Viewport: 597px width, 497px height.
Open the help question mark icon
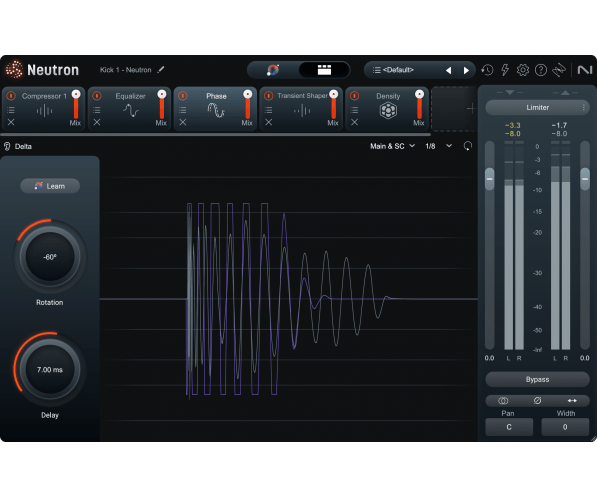click(541, 70)
